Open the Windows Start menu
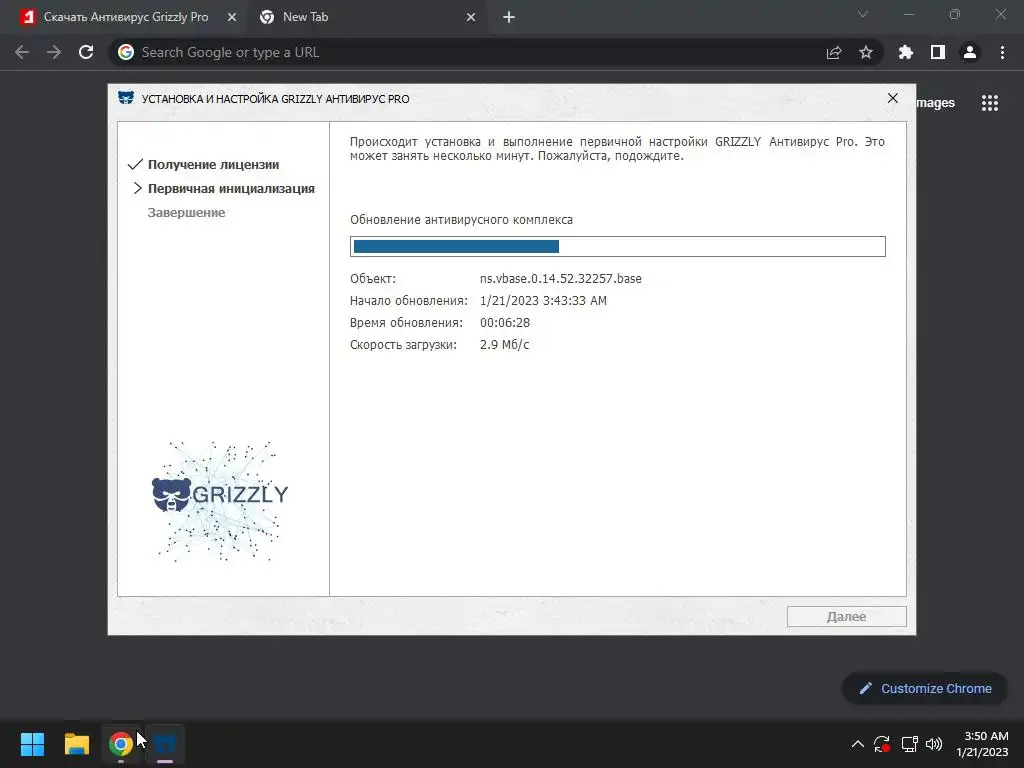Image resolution: width=1024 pixels, height=768 pixels. coord(32,744)
